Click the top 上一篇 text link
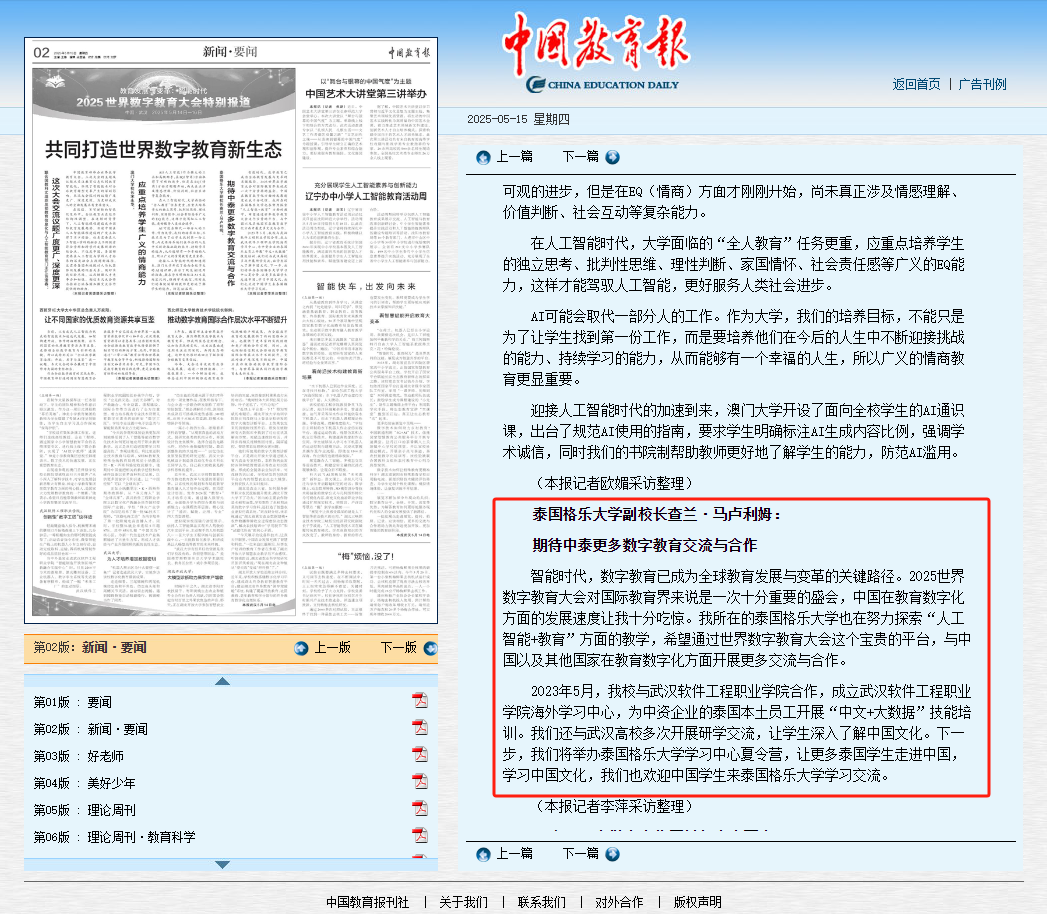 [515, 157]
